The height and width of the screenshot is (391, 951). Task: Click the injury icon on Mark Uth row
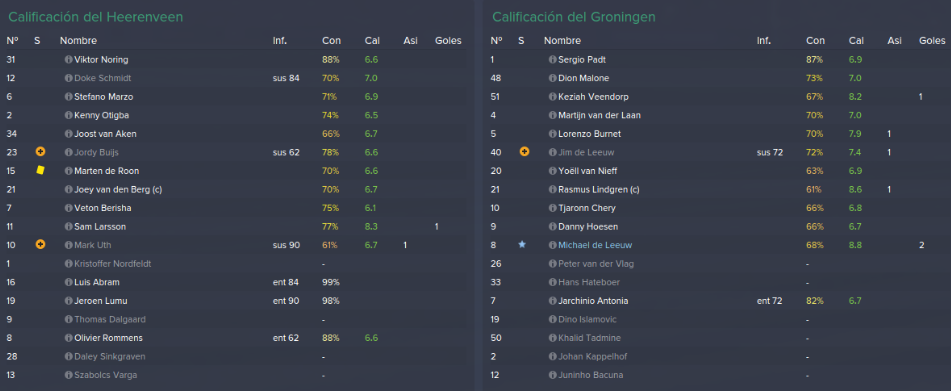coord(41,245)
